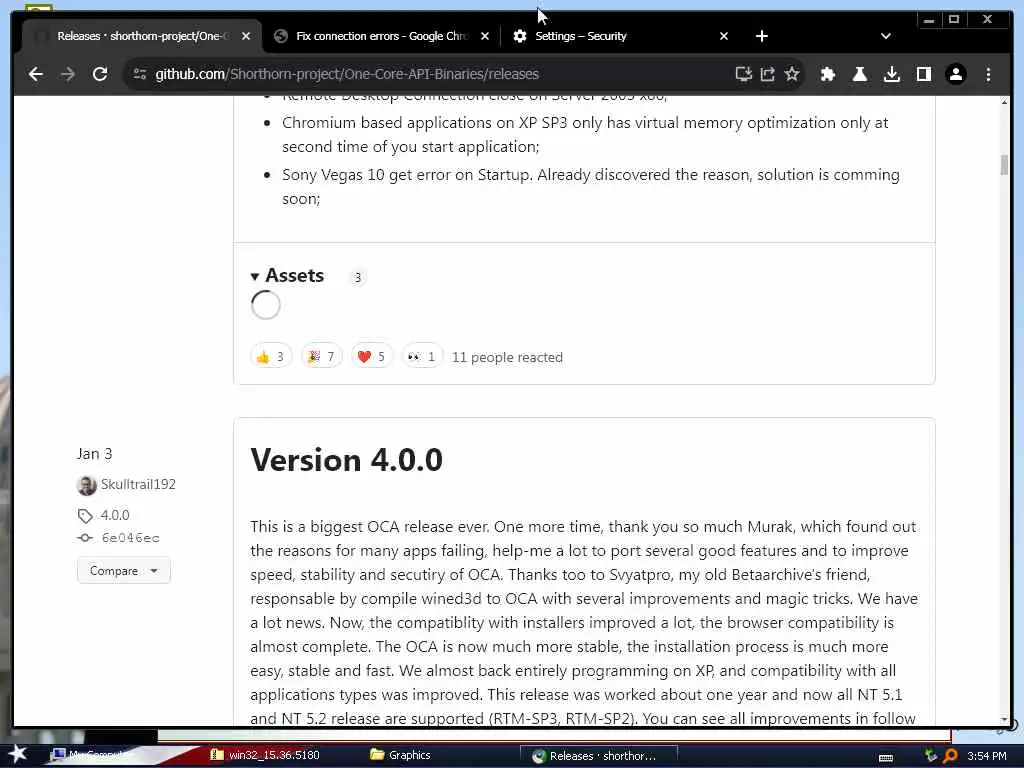Image resolution: width=1024 pixels, height=768 pixels.
Task: Click the heart reaction with 5
Action: click(x=372, y=357)
